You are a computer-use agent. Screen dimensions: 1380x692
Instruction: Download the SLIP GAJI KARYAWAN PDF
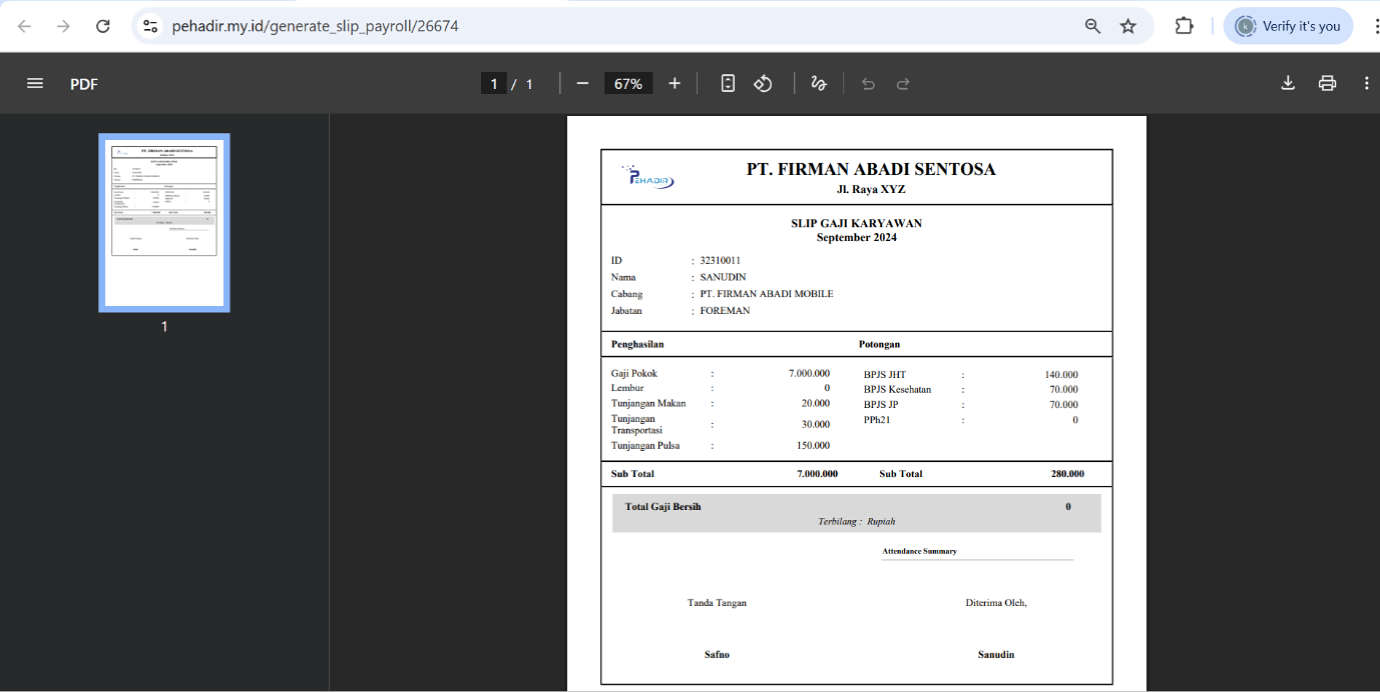1287,83
